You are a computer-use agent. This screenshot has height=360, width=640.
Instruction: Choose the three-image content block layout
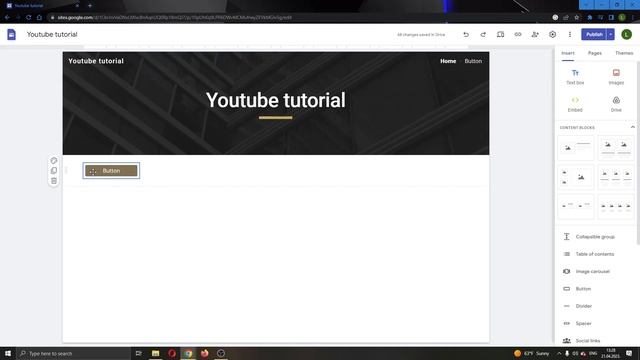click(616, 178)
